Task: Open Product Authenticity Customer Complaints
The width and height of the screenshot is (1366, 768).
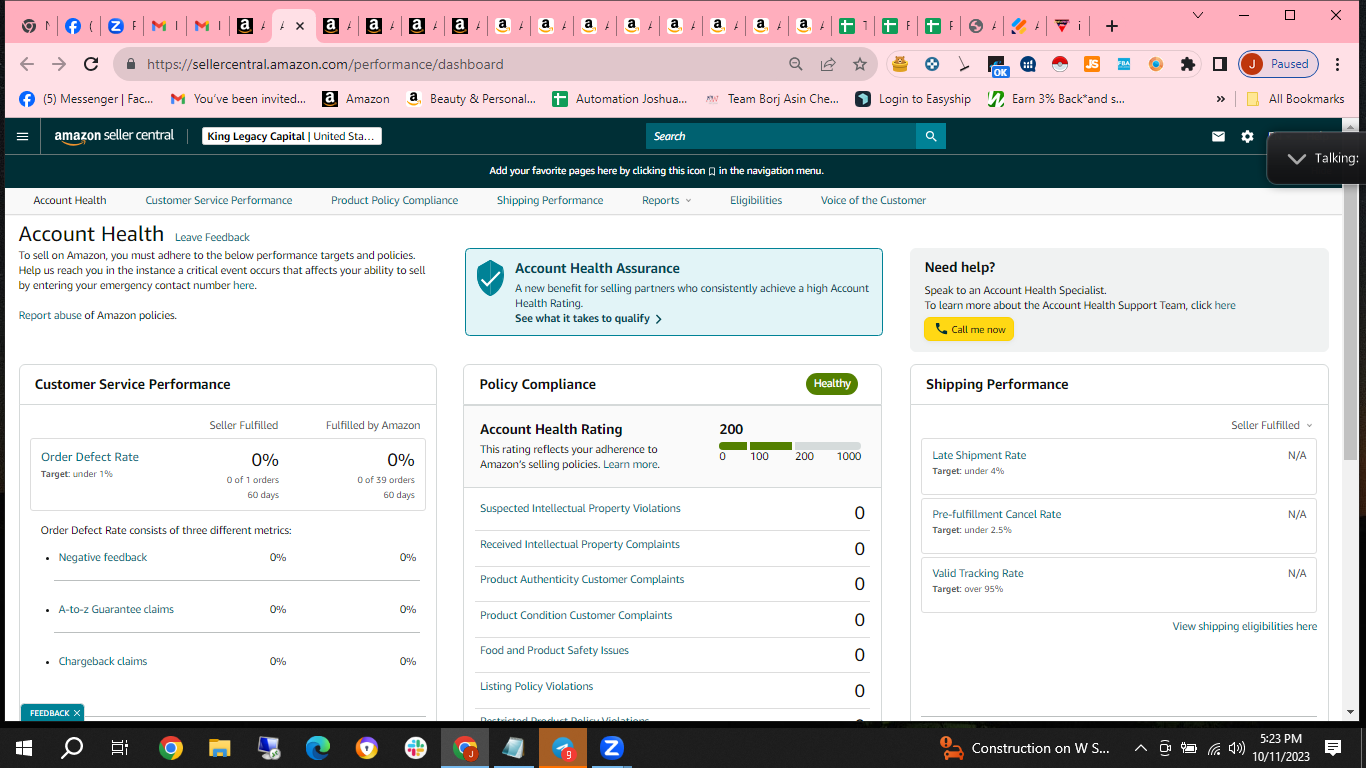Action: click(x=582, y=579)
